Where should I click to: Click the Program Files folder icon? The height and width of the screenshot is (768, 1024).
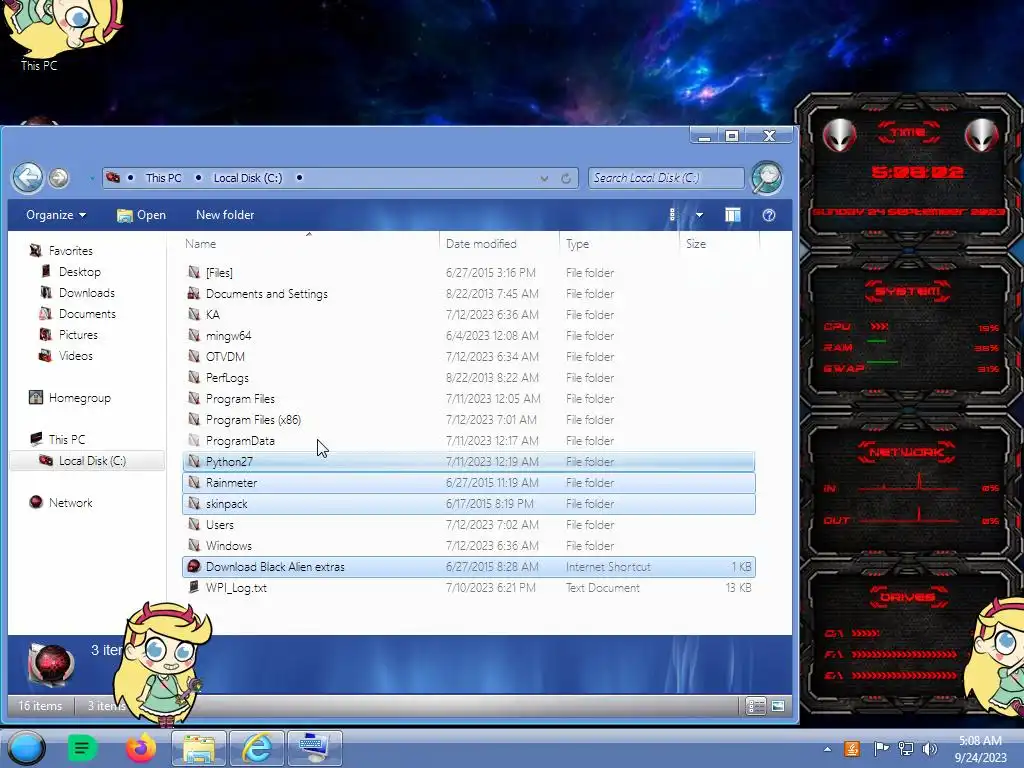194,398
